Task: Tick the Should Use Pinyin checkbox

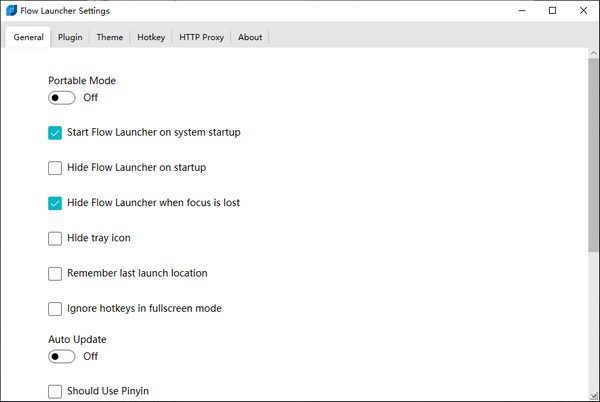Action: tap(55, 391)
